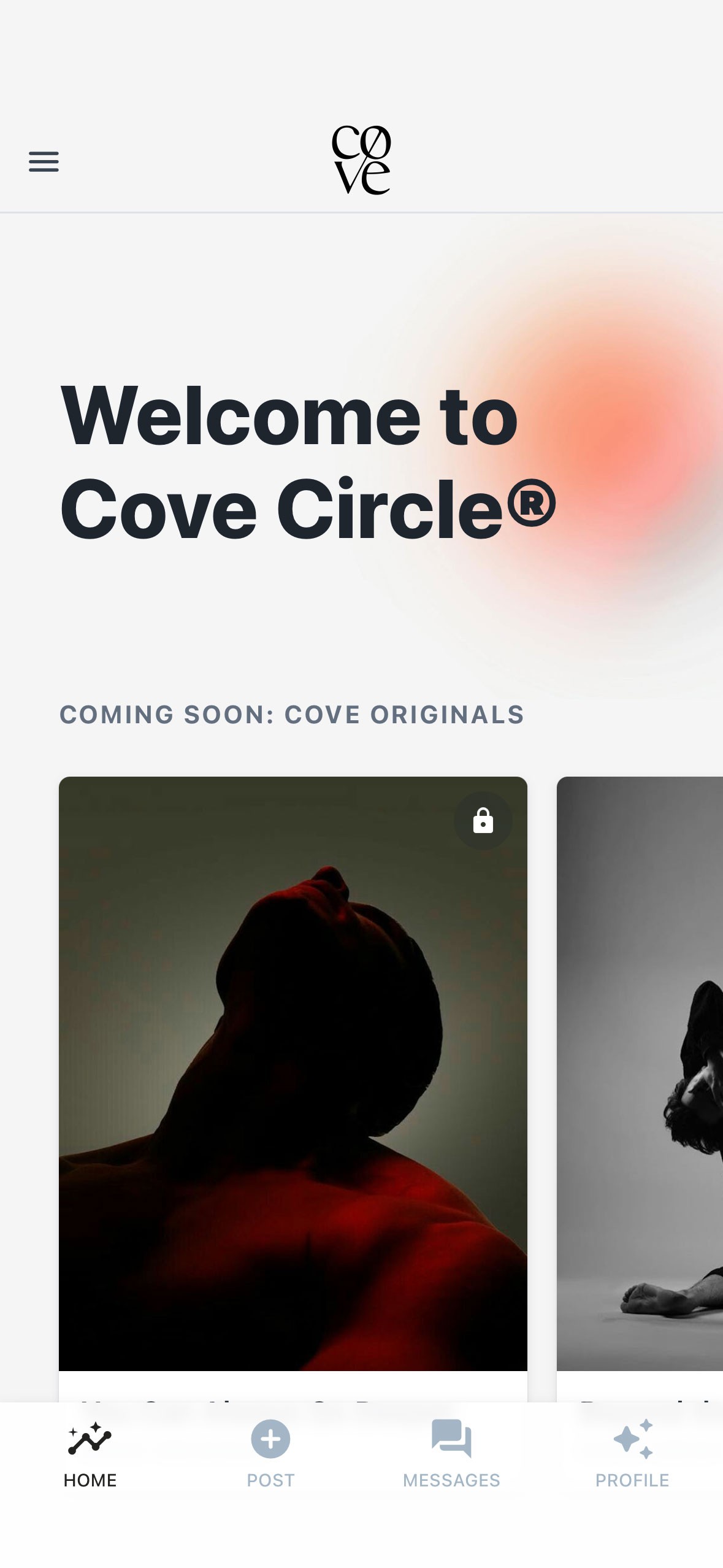The height and width of the screenshot is (1568, 723).
Task: Go to the PROFILE tab label
Action: [x=632, y=1480]
